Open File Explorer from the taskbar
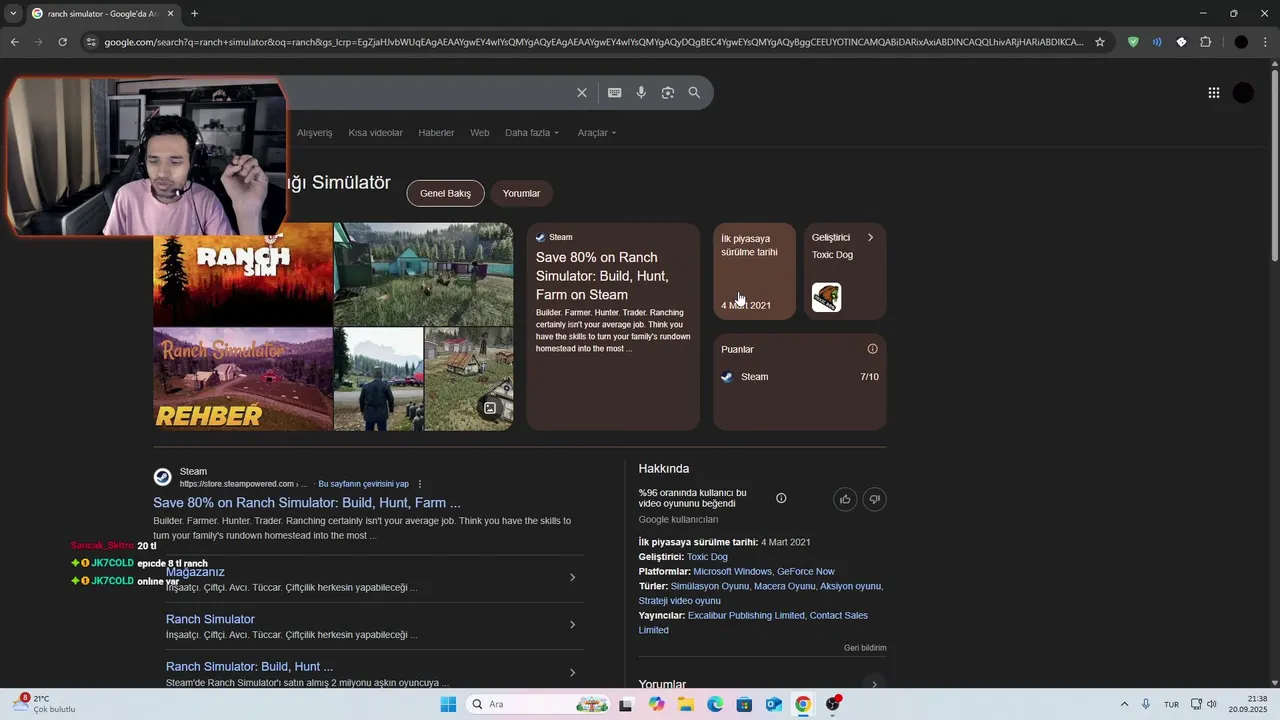The height and width of the screenshot is (720, 1280). [x=685, y=704]
